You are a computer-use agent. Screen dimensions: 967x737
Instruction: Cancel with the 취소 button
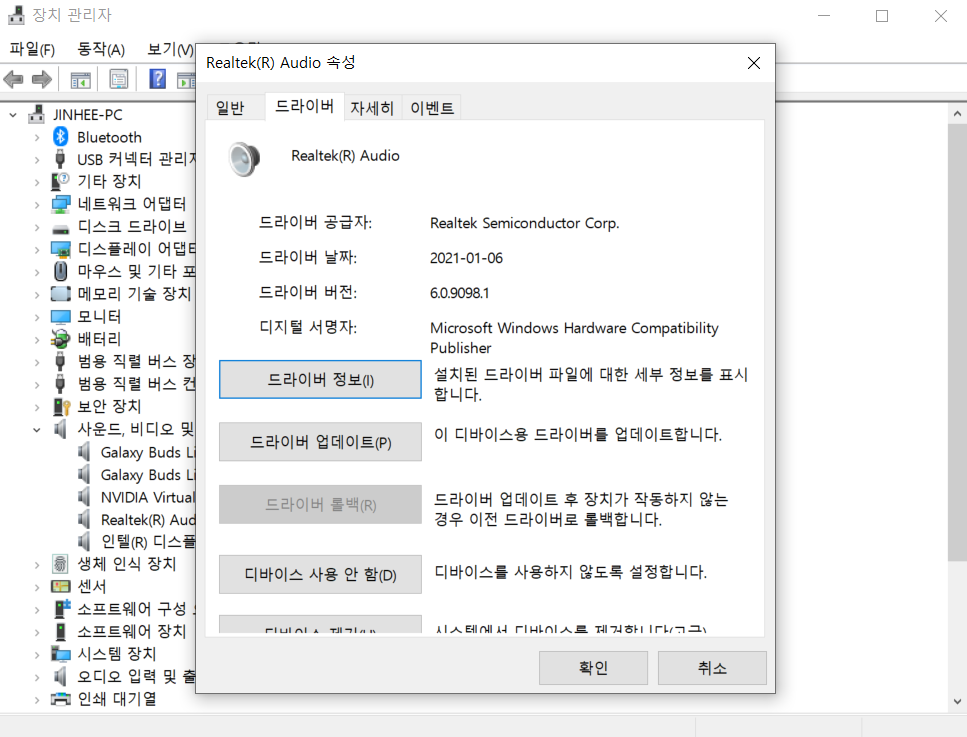712,667
